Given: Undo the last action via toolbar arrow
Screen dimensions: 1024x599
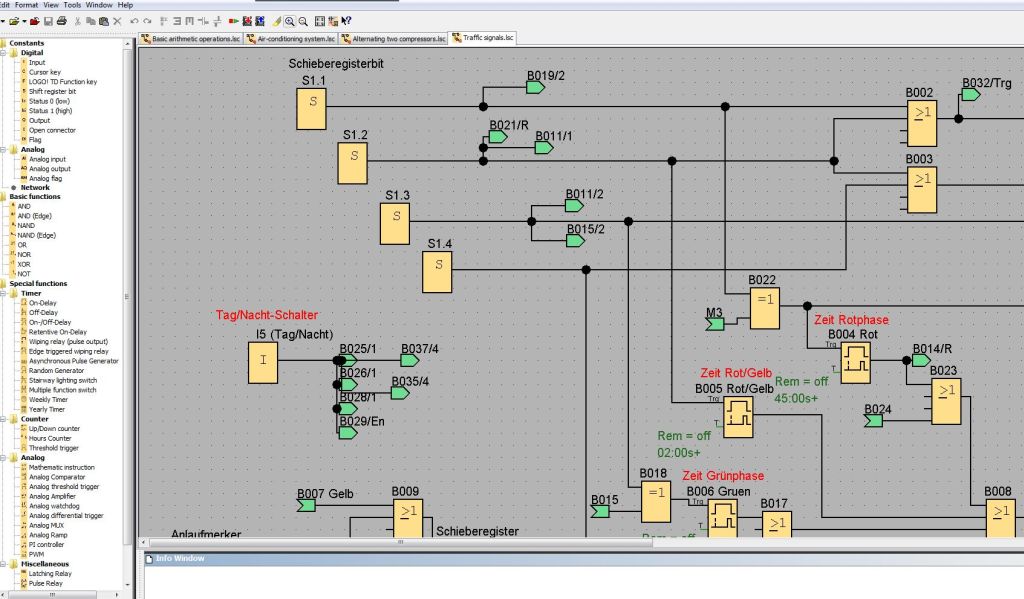Looking at the screenshot, I should [135, 22].
